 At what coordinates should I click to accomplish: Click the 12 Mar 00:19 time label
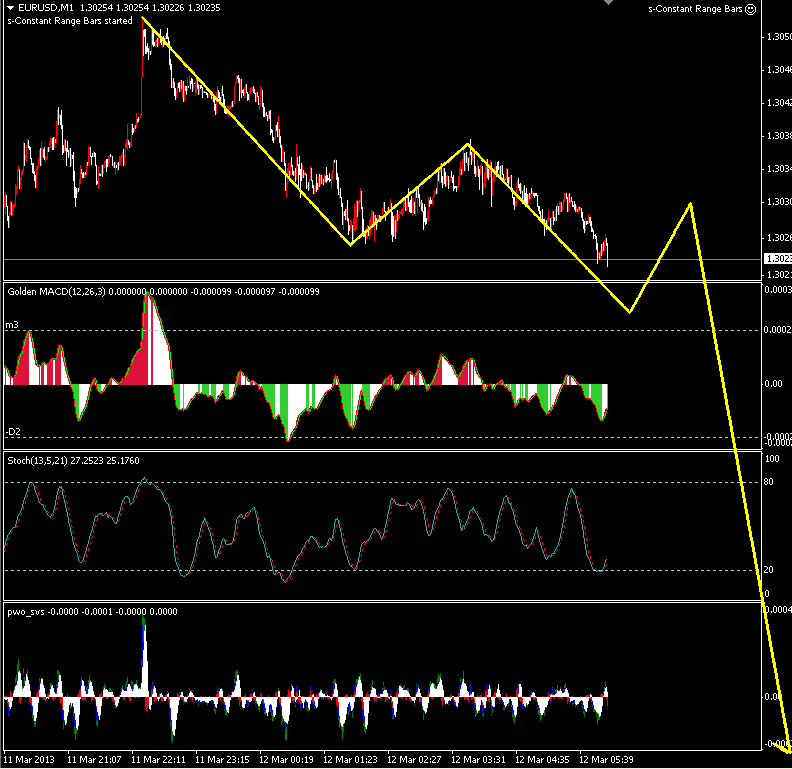pos(286,759)
